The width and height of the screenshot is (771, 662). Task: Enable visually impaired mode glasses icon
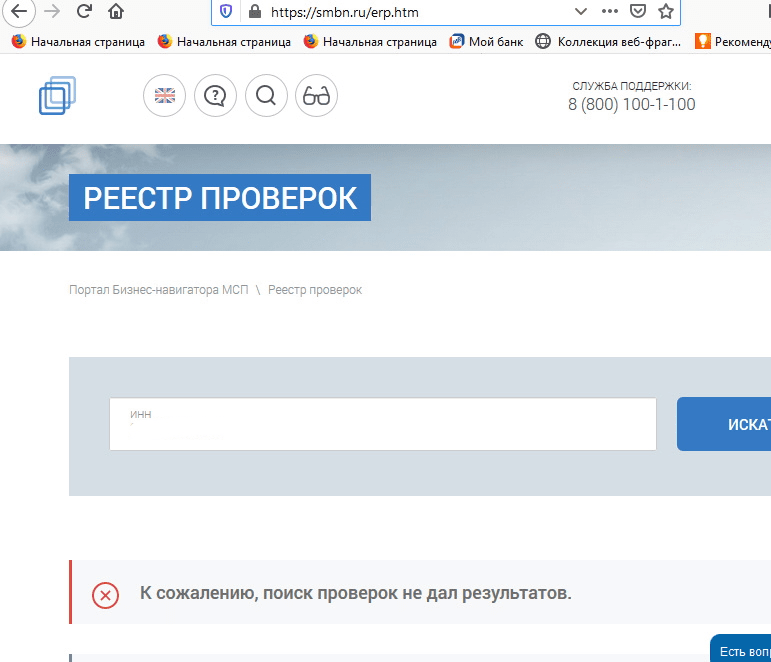click(x=316, y=95)
